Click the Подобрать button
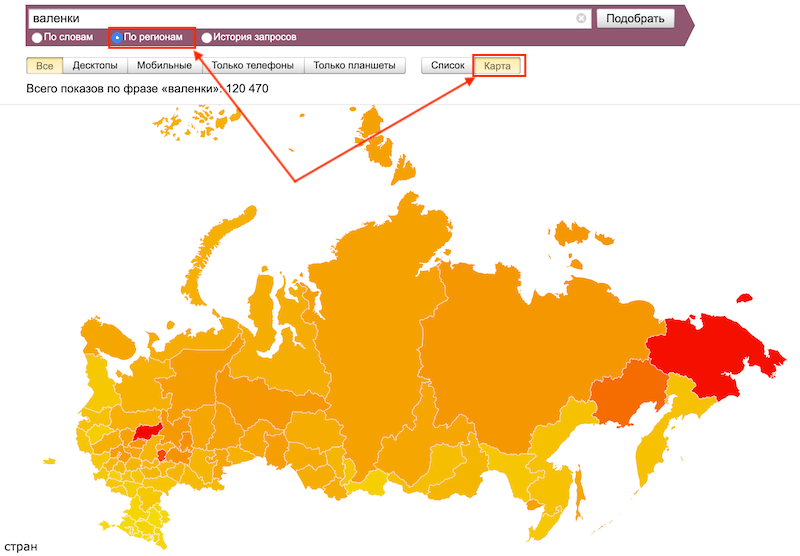800x556 pixels. pyautogui.click(x=635, y=18)
